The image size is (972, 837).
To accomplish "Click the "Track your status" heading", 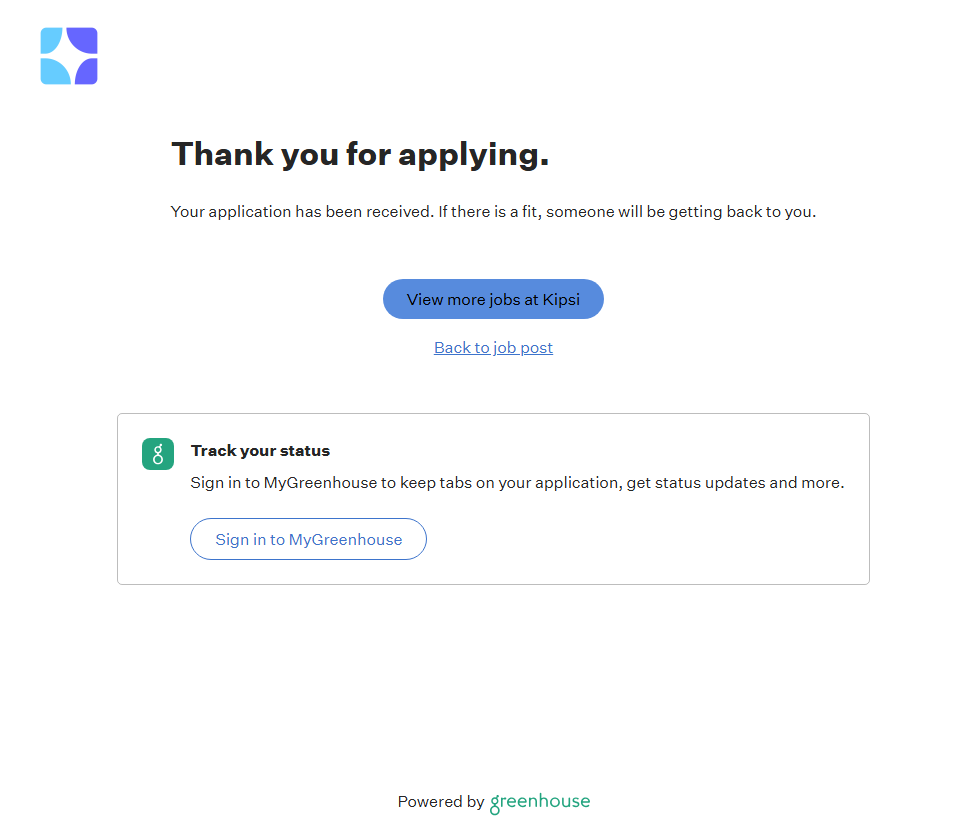I will (260, 451).
